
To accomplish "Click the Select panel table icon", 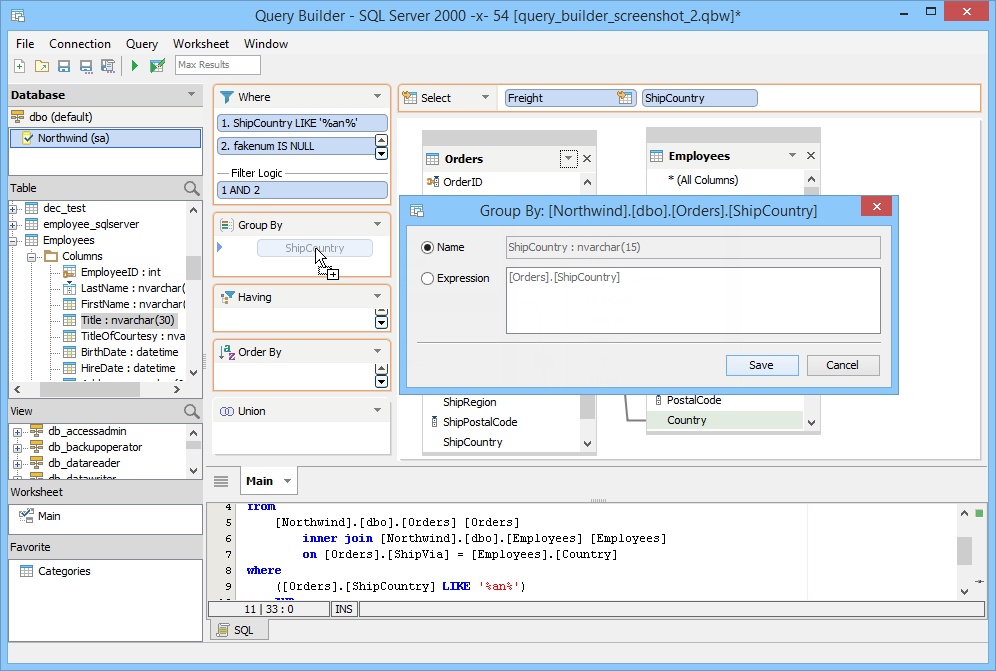I will [410, 98].
